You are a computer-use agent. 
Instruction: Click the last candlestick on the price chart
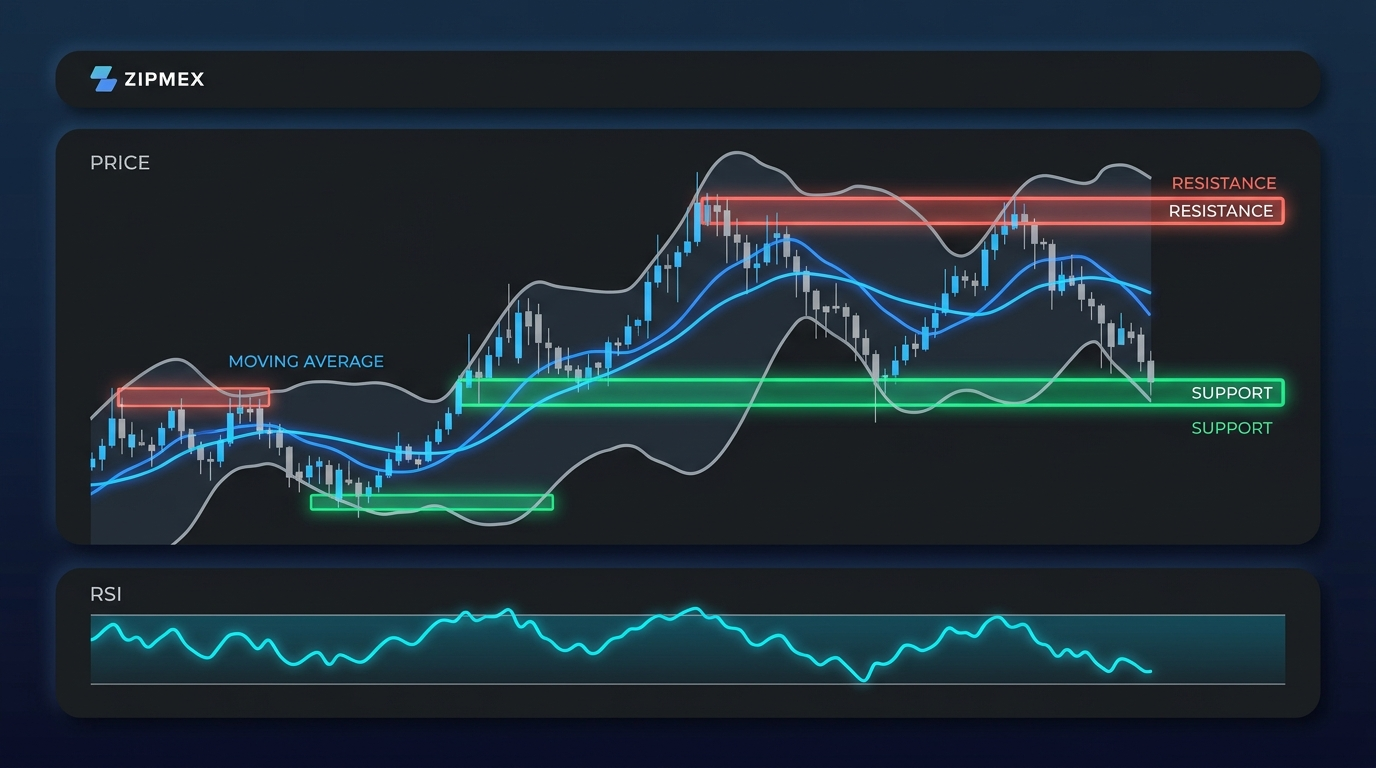click(x=1151, y=371)
